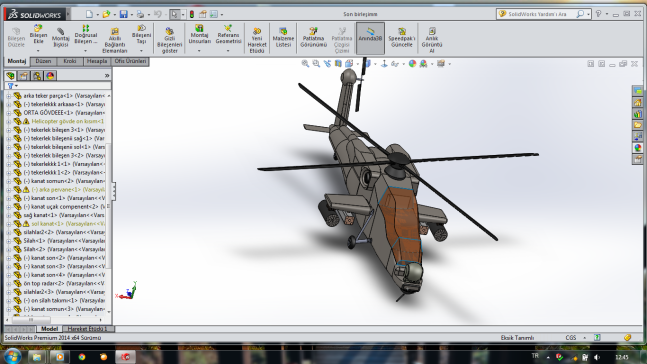The width and height of the screenshot is (647, 364).
Task: Click the taskbar clock showing 12:45
Action: point(621,357)
